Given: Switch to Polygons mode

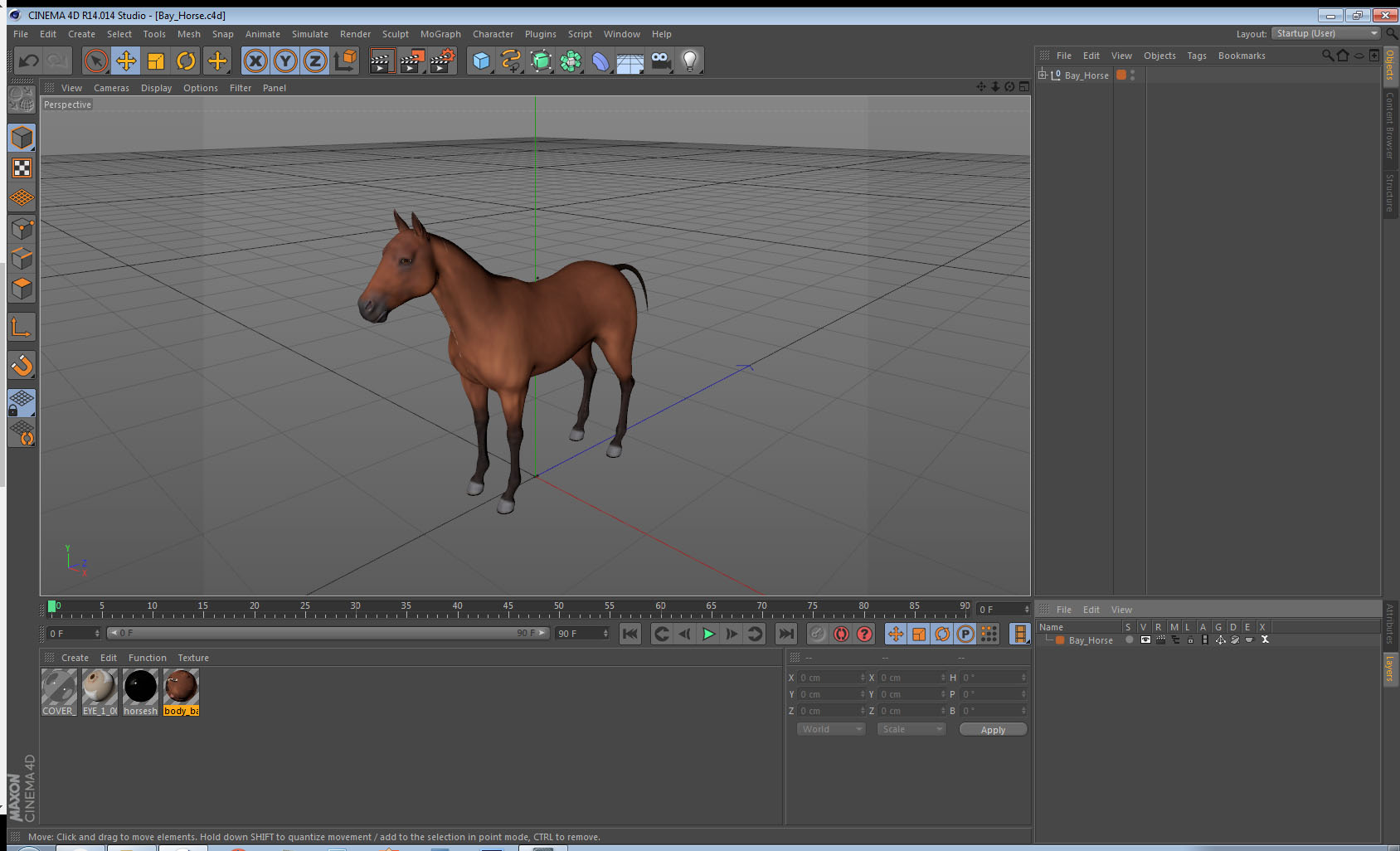Looking at the screenshot, I should coord(22,289).
